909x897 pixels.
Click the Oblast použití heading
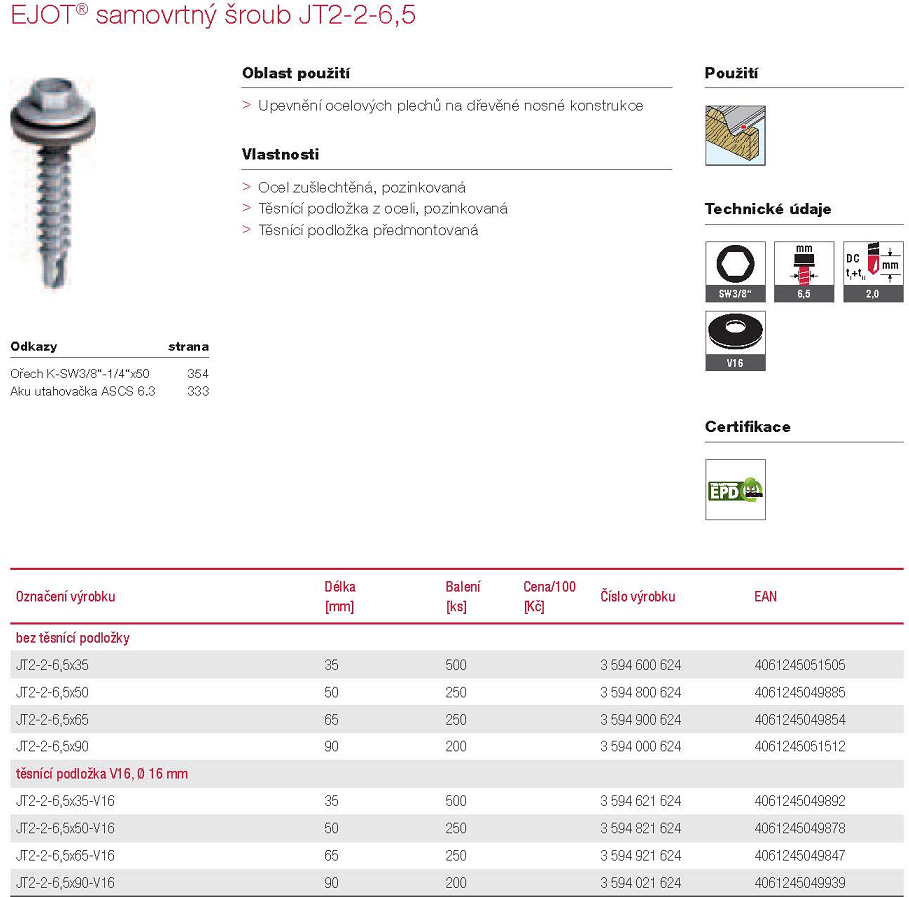296,73
